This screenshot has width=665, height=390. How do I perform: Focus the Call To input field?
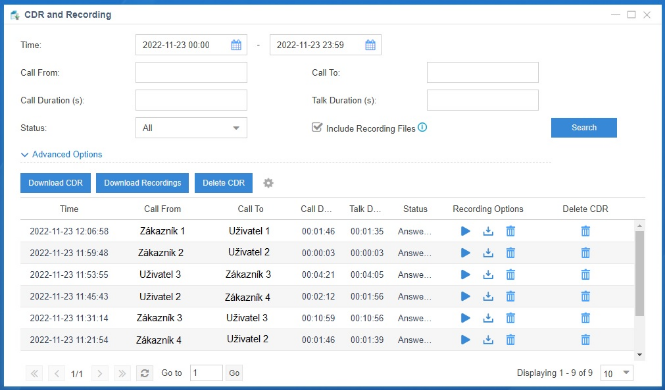483,72
